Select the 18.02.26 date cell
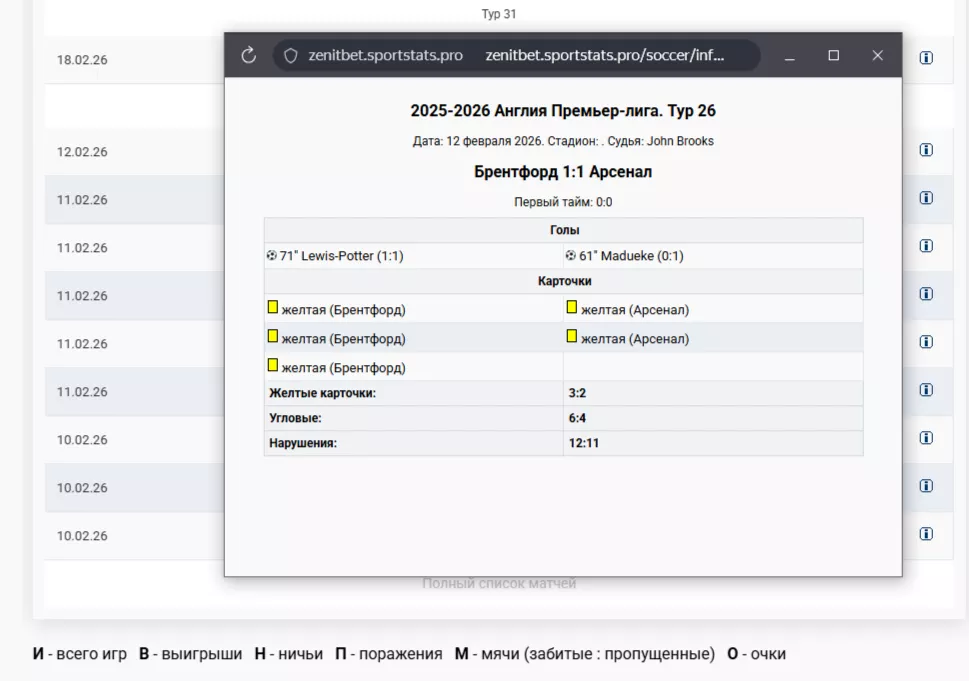The width and height of the screenshot is (969, 681). [82, 60]
